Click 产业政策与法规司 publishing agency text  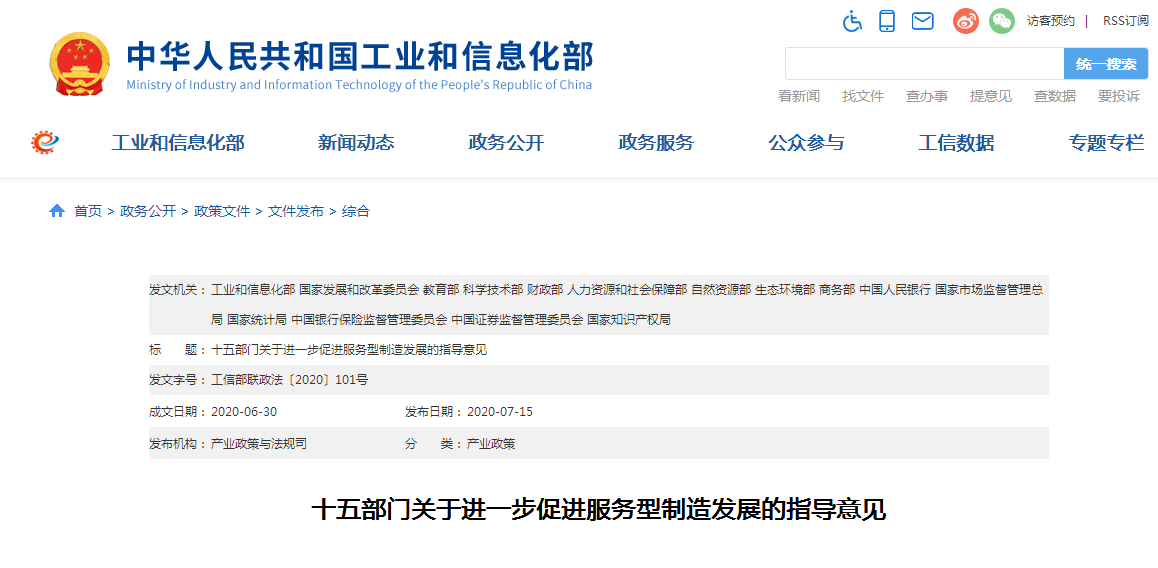(x=258, y=443)
